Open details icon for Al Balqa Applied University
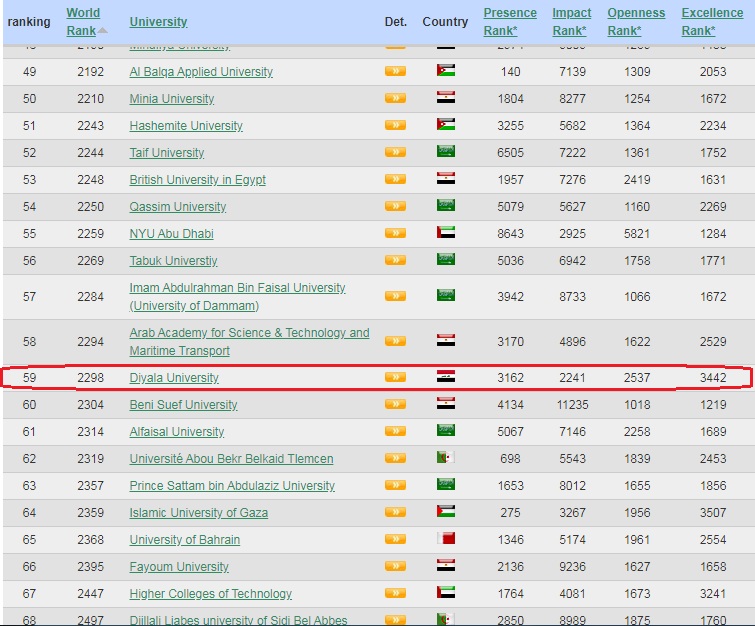755x626 pixels. pyautogui.click(x=395, y=71)
